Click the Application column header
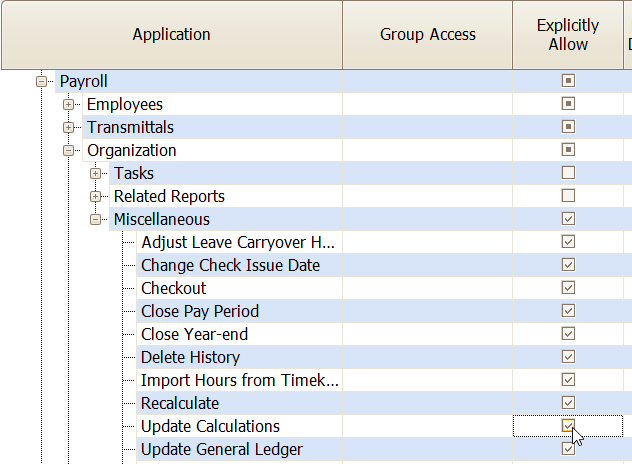This screenshot has height=464, width=632. (172, 35)
